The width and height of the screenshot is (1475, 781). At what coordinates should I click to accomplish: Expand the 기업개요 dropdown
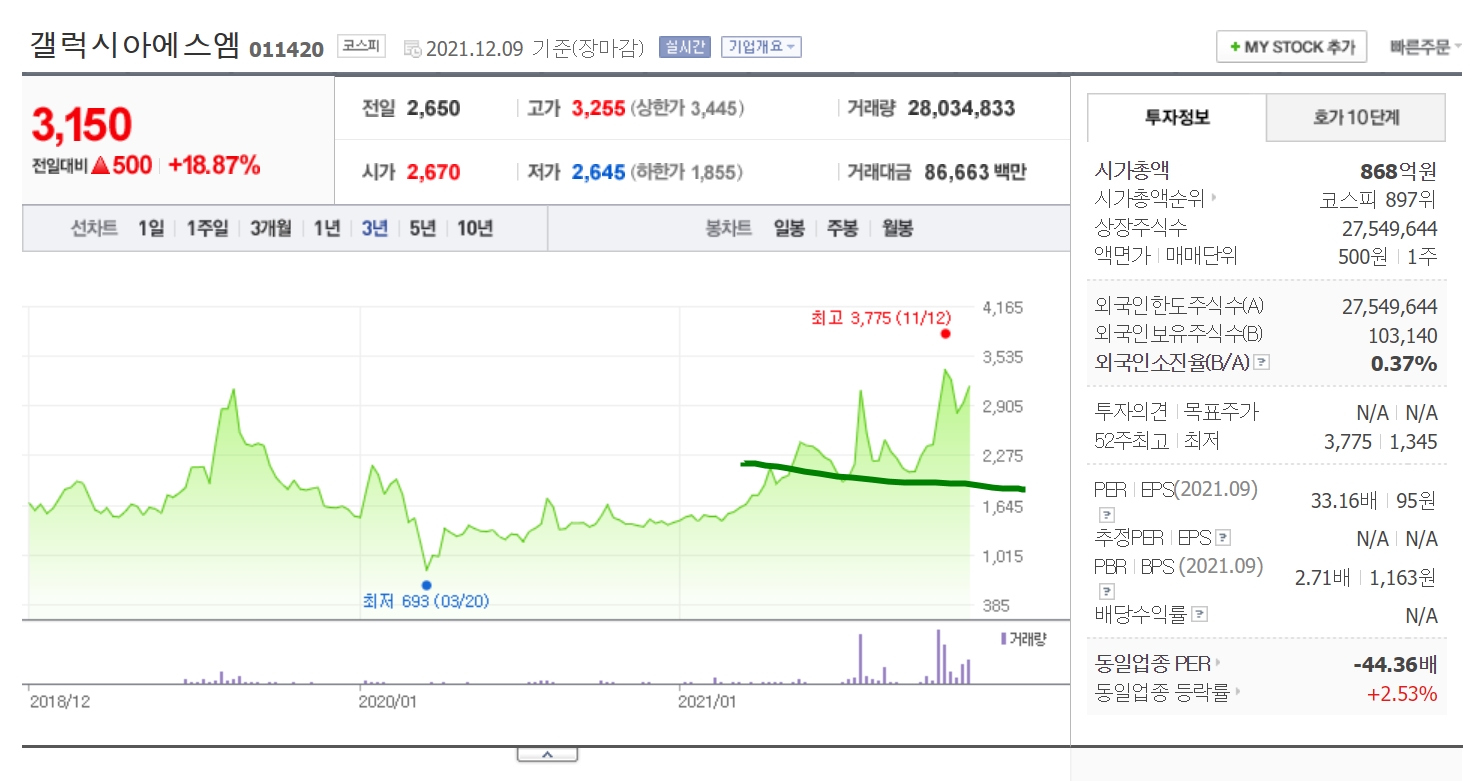pos(761,47)
